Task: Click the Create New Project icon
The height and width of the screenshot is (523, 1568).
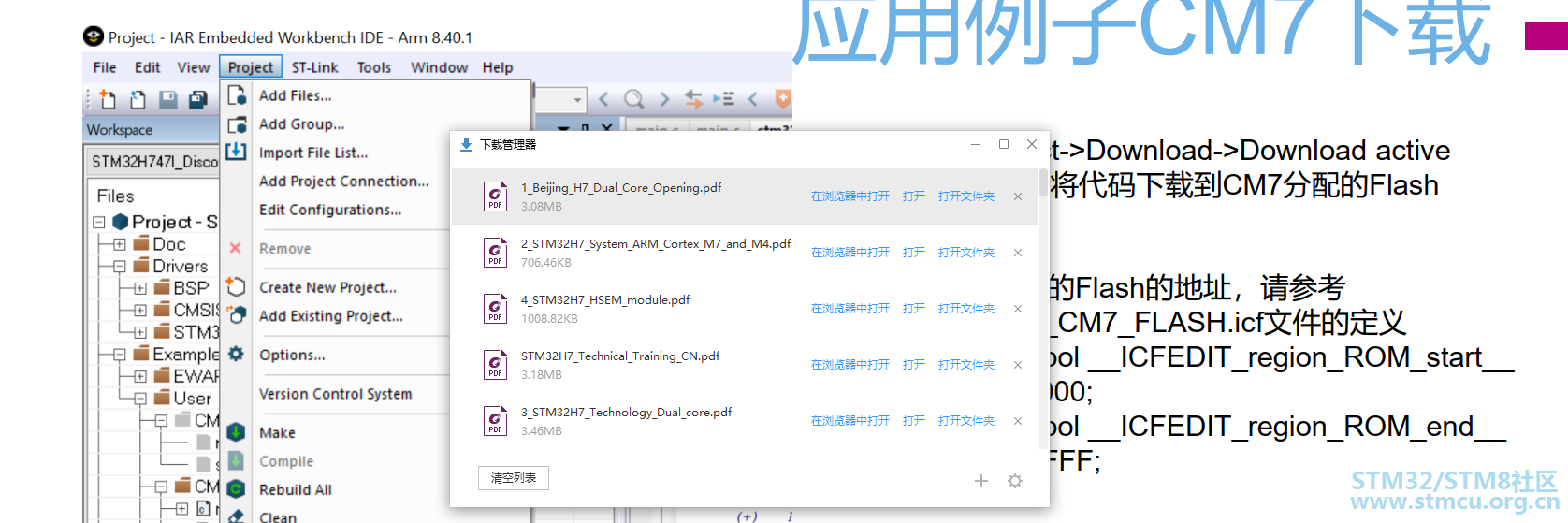Action: 237,286
